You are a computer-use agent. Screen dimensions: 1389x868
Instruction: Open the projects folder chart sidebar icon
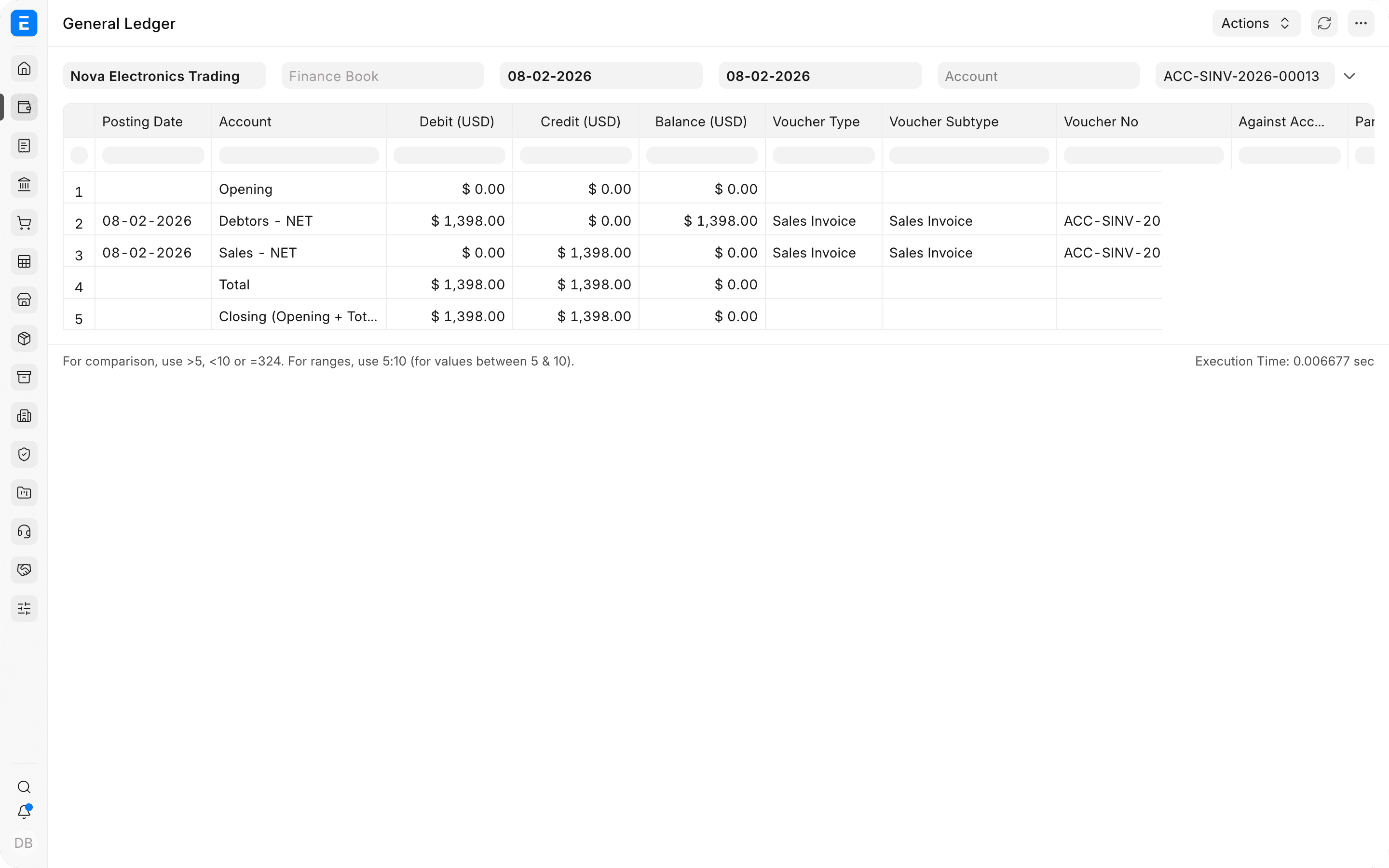(24, 492)
